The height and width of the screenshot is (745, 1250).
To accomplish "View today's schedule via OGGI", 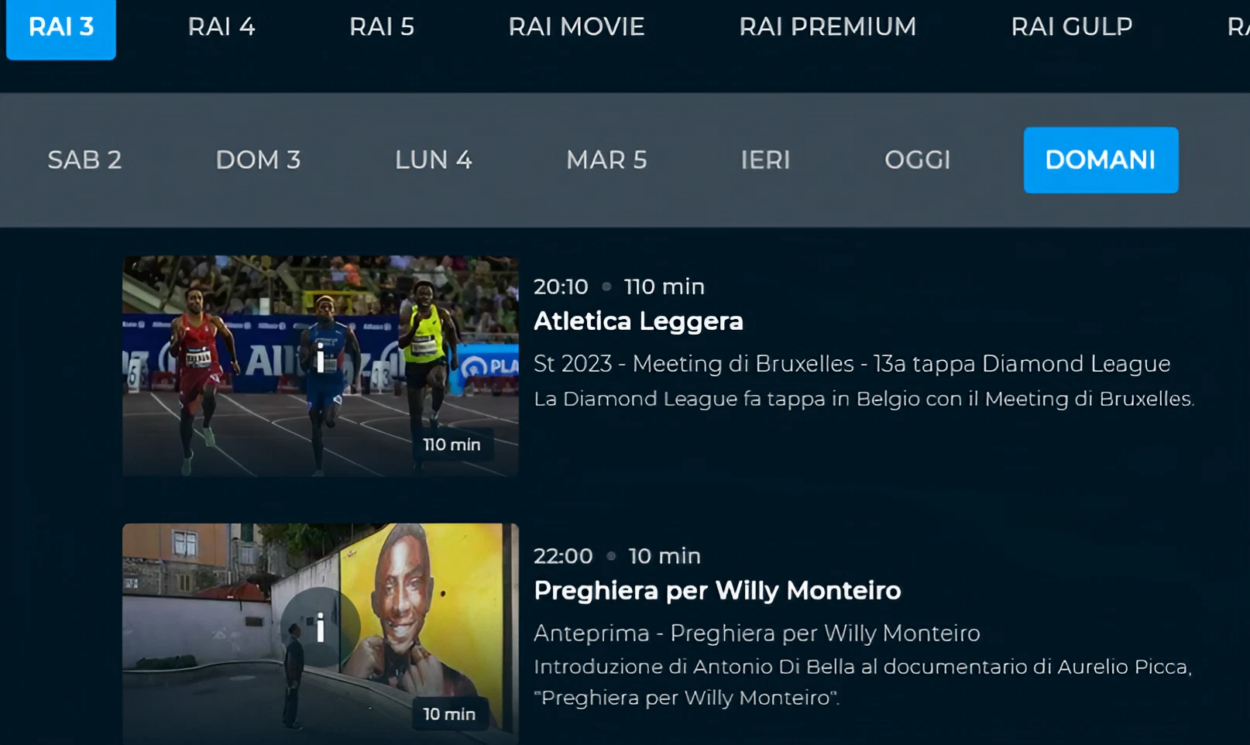I will 917,160.
